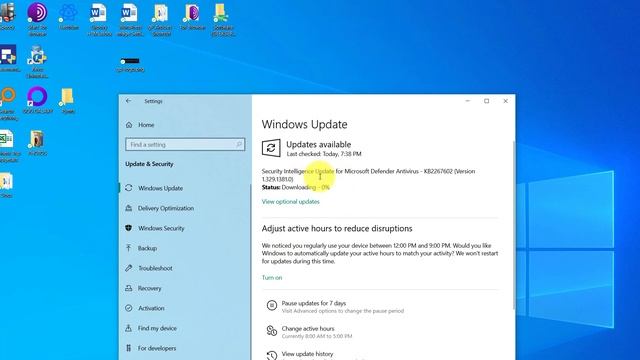This screenshot has height=360, width=640.
Task: Click the magnifier in the Find a setting box
Action: coord(239,144)
